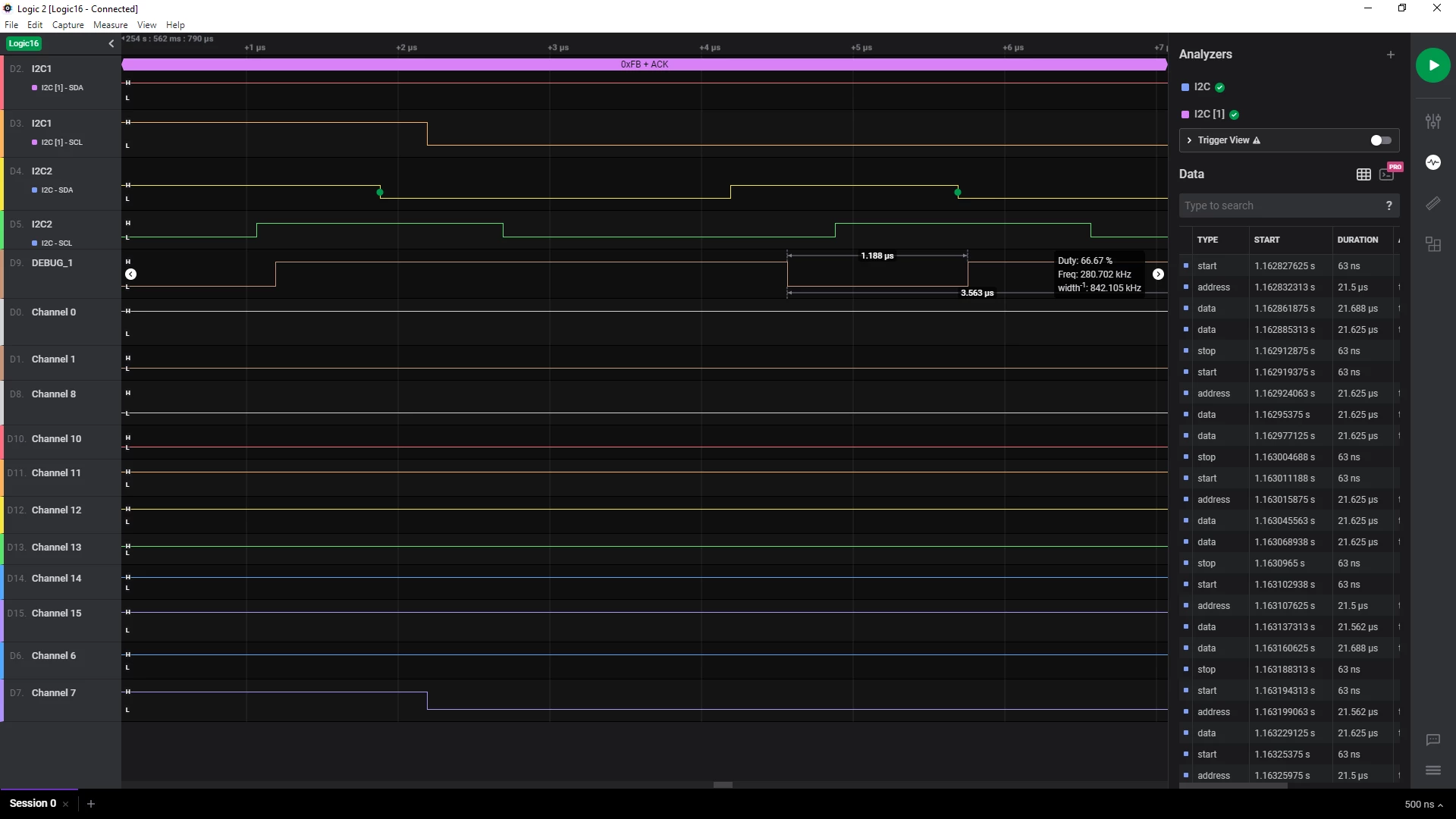Click the horizontal timeline scrollbar thumb
1456x819 pixels.
pyautogui.click(x=723, y=786)
